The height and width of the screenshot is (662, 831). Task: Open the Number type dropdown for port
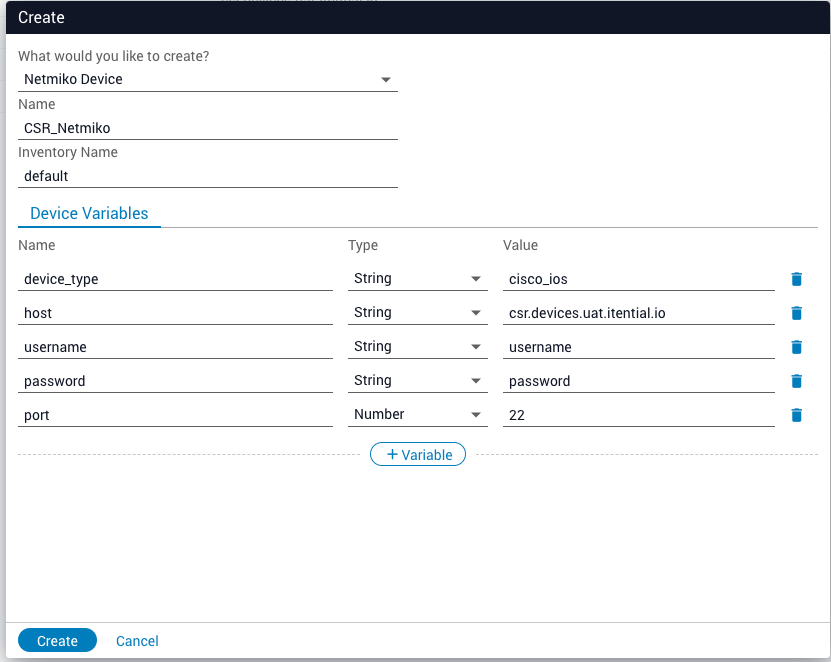point(417,415)
